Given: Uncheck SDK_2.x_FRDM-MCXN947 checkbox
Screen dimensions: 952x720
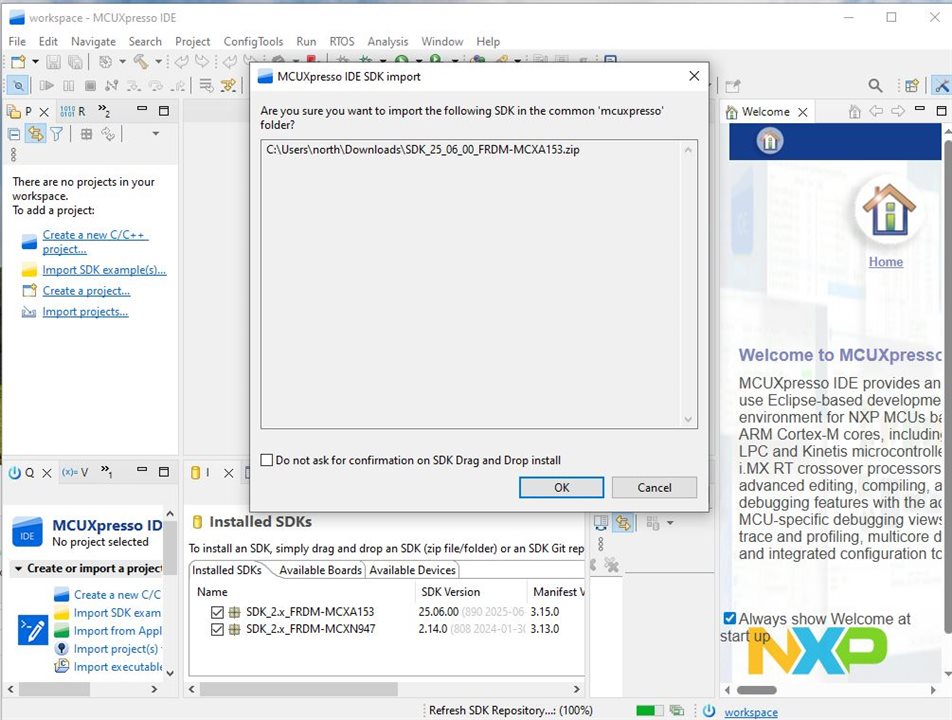Looking at the screenshot, I should 217,630.
